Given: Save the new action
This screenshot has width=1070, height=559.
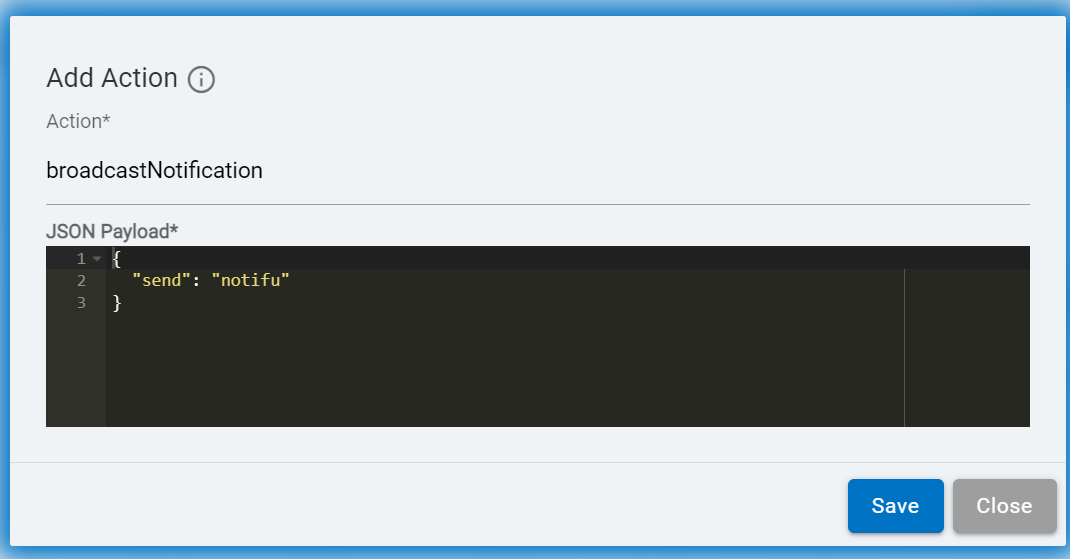Looking at the screenshot, I should click(895, 506).
